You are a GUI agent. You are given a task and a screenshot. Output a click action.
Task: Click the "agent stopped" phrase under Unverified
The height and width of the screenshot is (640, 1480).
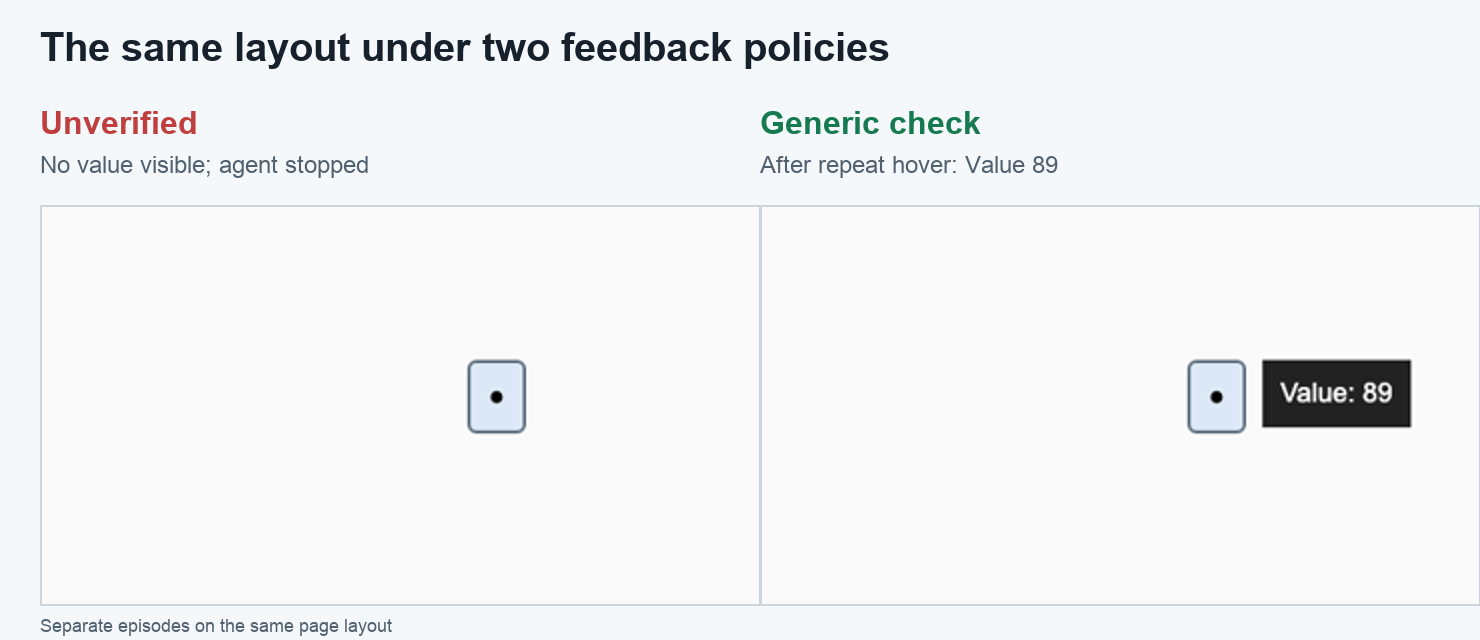(294, 165)
